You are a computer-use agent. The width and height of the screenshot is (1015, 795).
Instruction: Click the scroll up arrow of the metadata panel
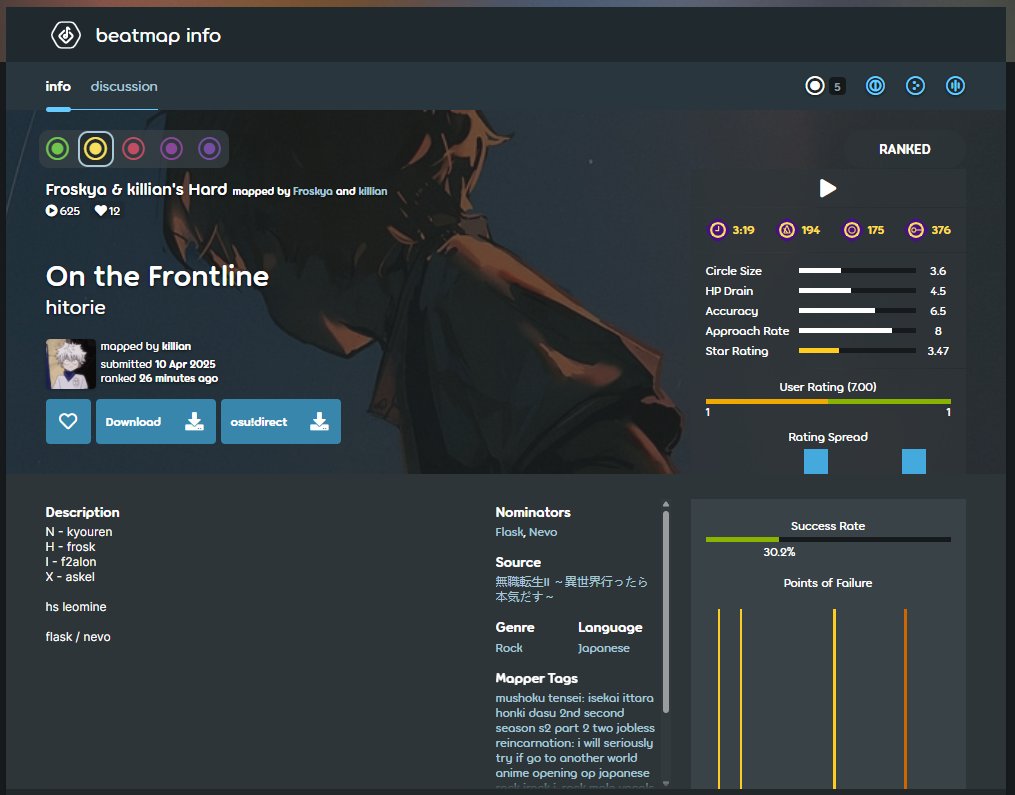[x=665, y=504]
